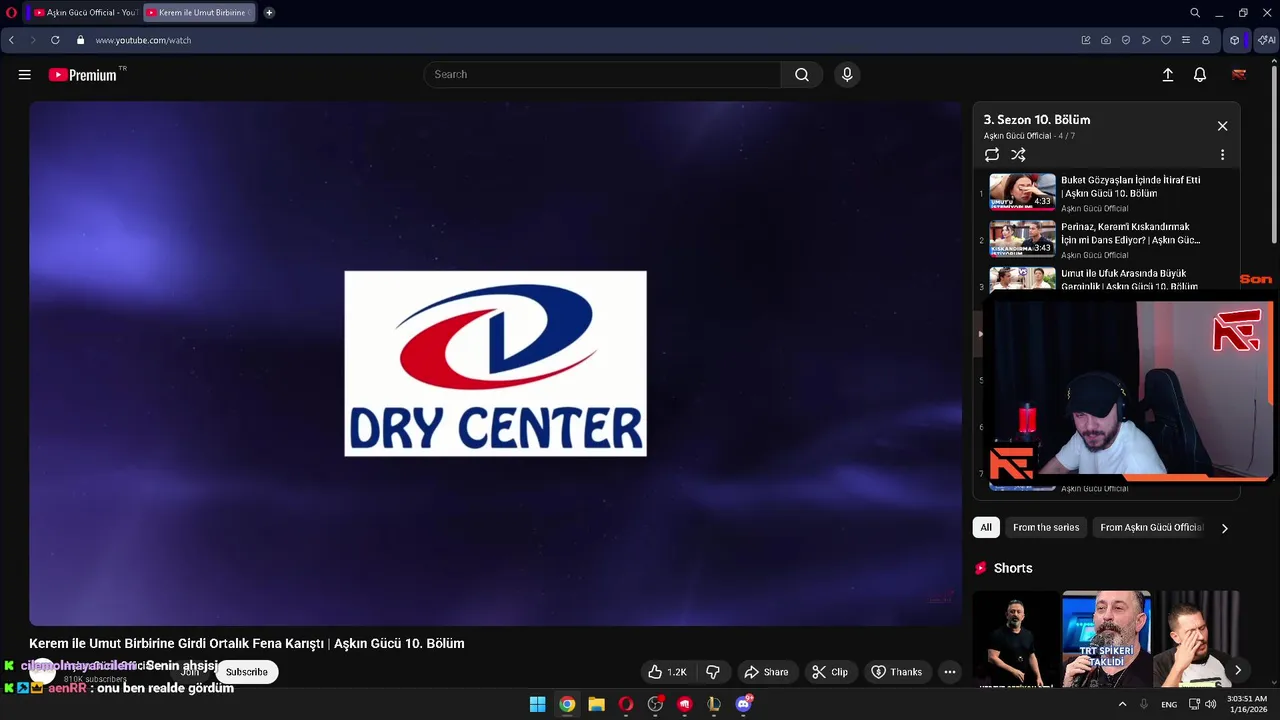The image size is (1280, 720).
Task: Add page to bookmarks heart icon
Action: click(1166, 40)
